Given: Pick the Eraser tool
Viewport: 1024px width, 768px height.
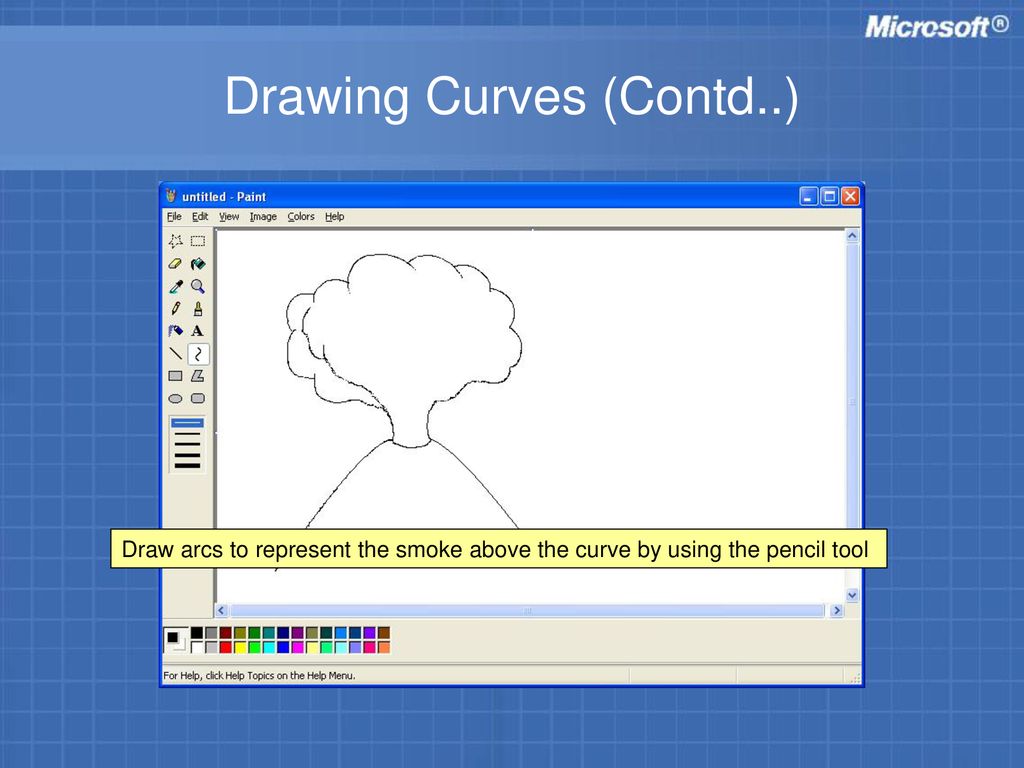Looking at the screenshot, I should pyautogui.click(x=175, y=264).
